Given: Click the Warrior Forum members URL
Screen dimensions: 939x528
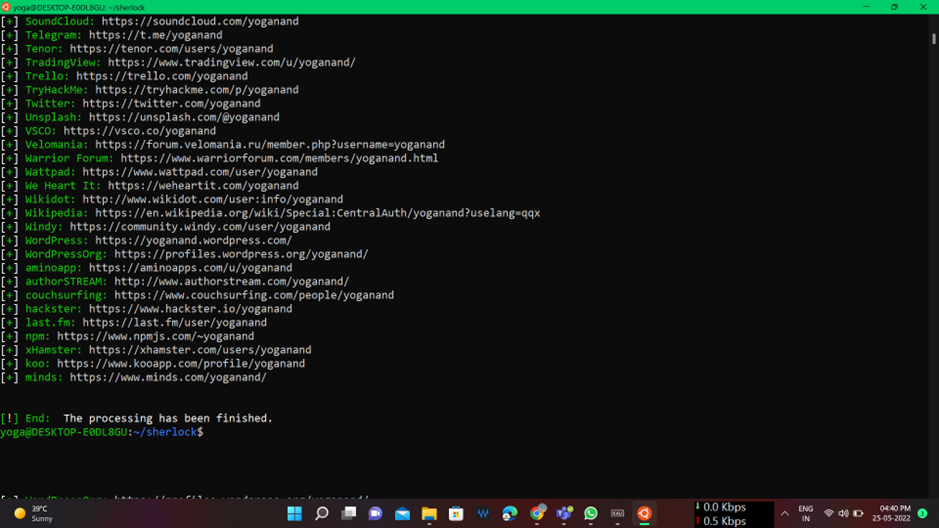Looking at the screenshot, I should point(279,158).
